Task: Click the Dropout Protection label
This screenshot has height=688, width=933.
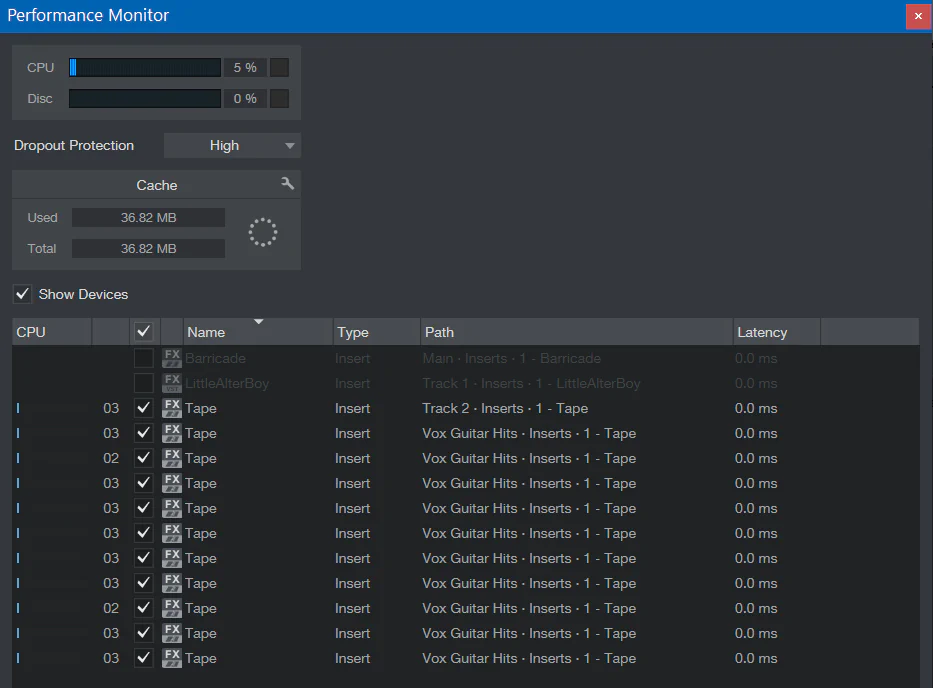Action: (74, 145)
